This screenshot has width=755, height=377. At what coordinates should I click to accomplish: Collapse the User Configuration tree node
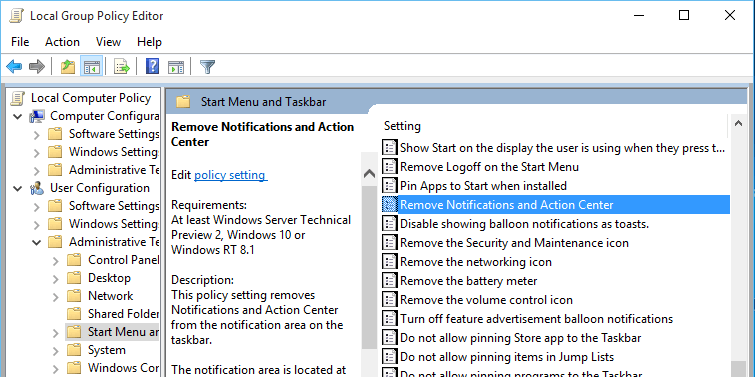(x=18, y=188)
